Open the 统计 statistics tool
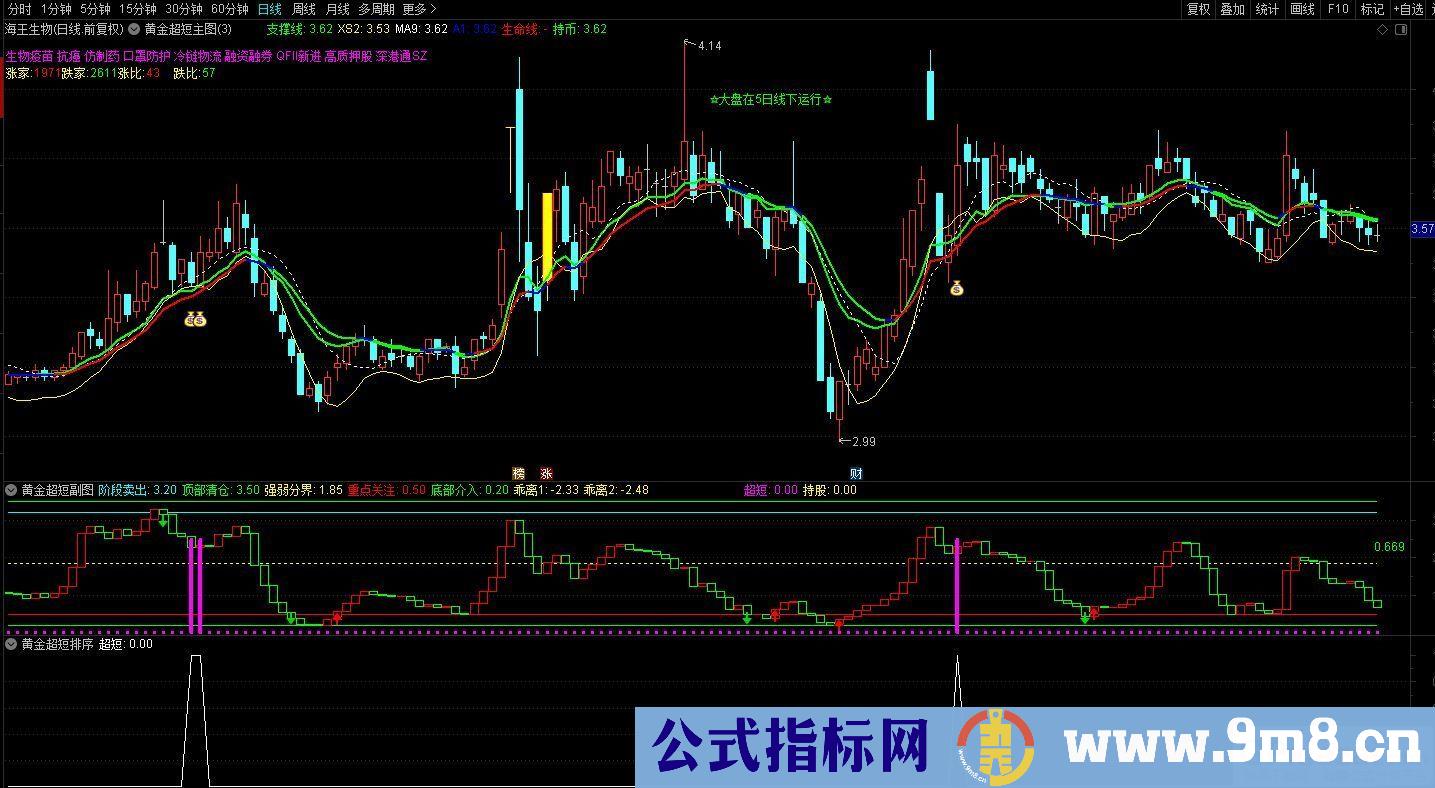The height and width of the screenshot is (788, 1435). (1267, 9)
